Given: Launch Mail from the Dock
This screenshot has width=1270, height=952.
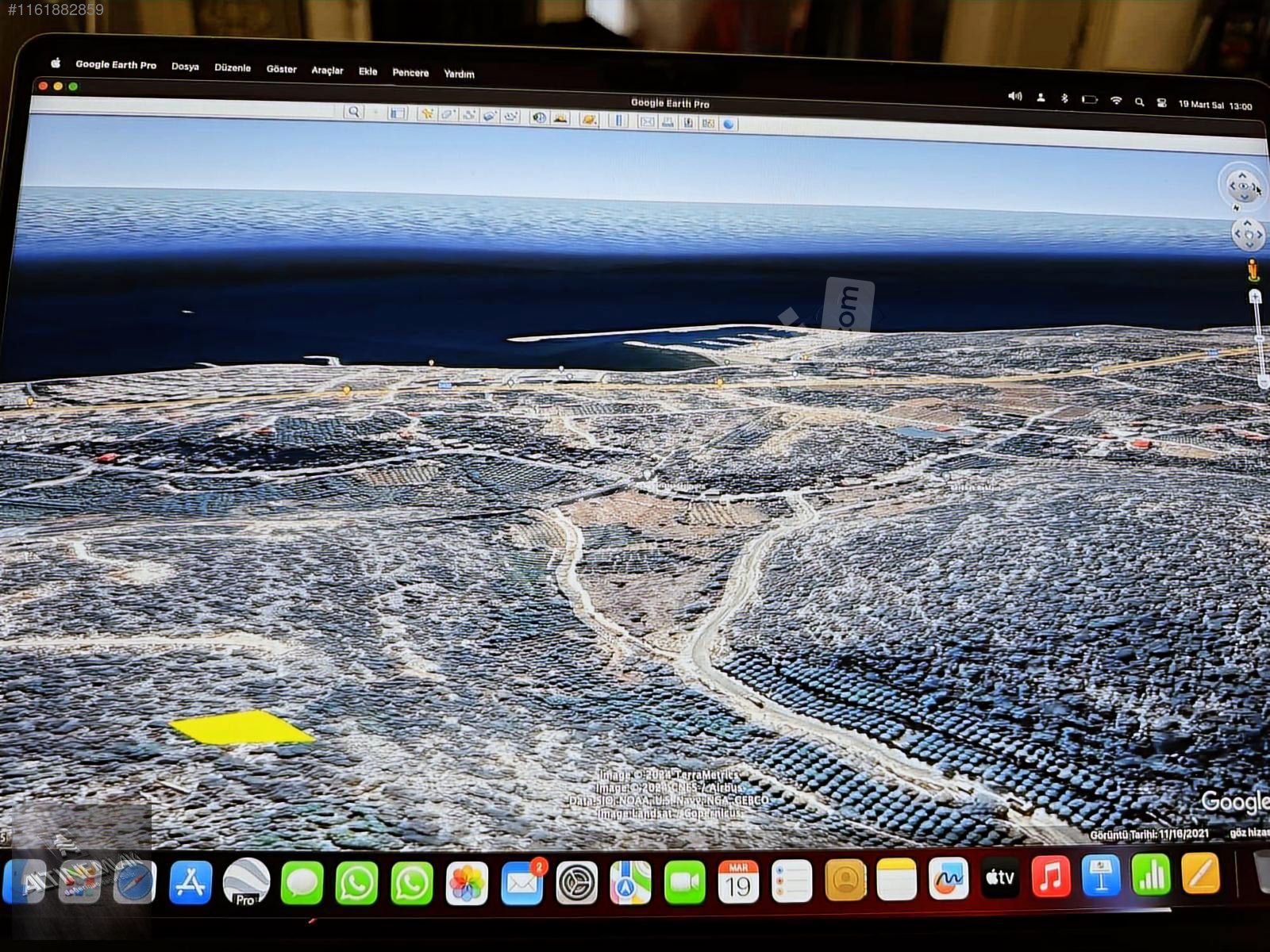Looking at the screenshot, I should (x=521, y=884).
